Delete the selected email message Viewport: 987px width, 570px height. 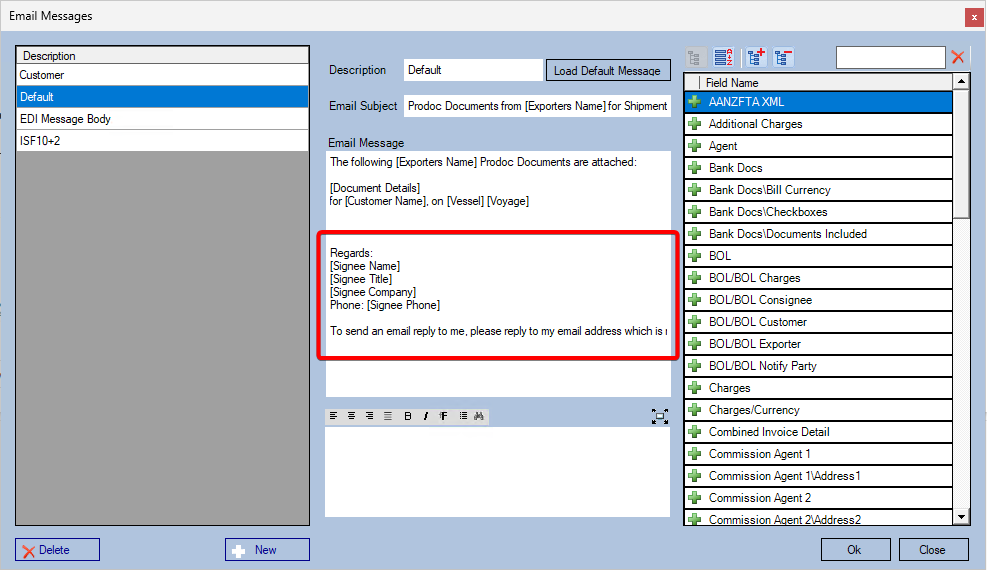[57, 550]
